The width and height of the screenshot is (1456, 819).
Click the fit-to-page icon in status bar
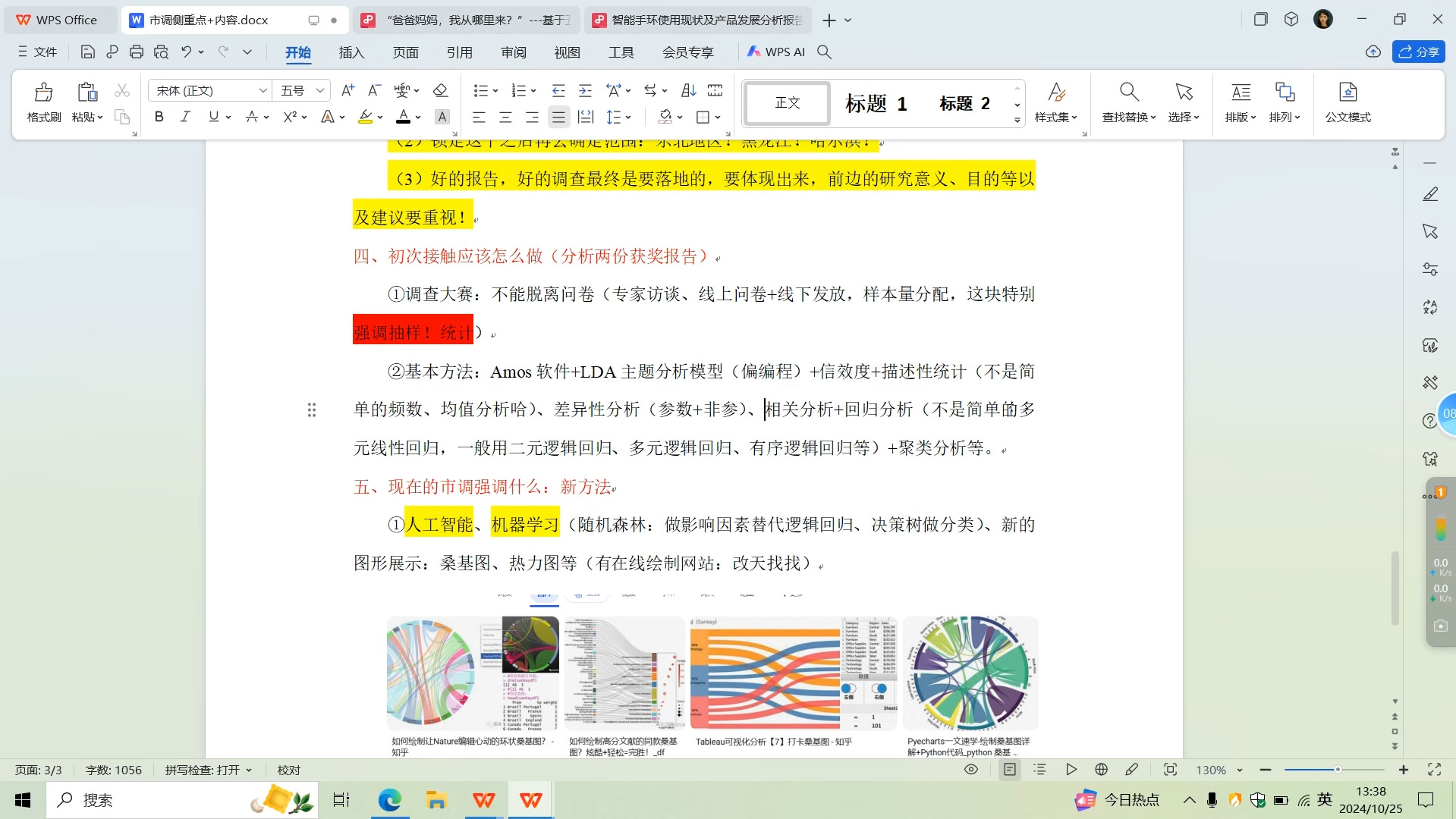(x=1171, y=770)
